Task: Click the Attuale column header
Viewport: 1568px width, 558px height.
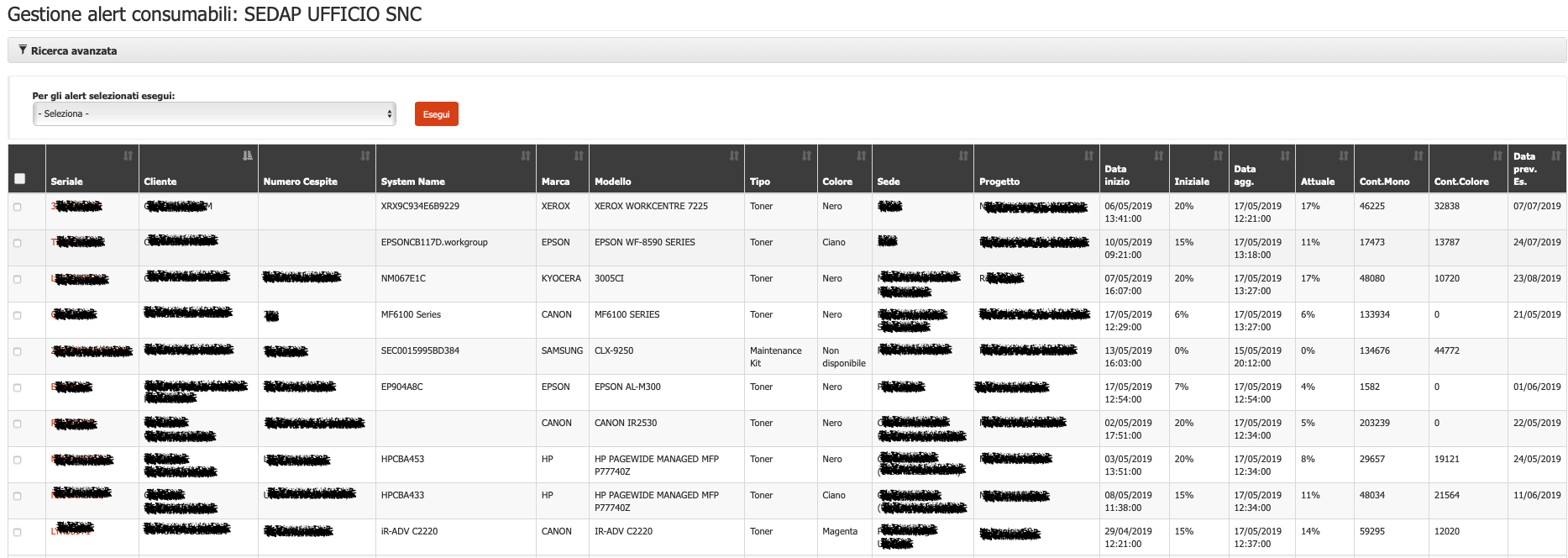Action: pos(1317,182)
